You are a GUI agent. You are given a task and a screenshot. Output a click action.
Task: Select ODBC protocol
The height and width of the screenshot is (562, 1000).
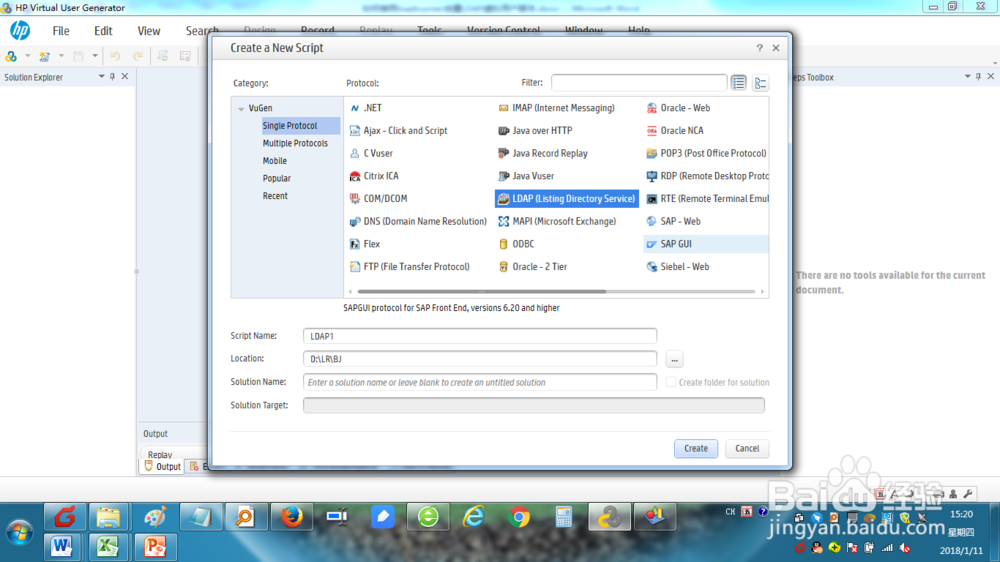click(x=517, y=244)
